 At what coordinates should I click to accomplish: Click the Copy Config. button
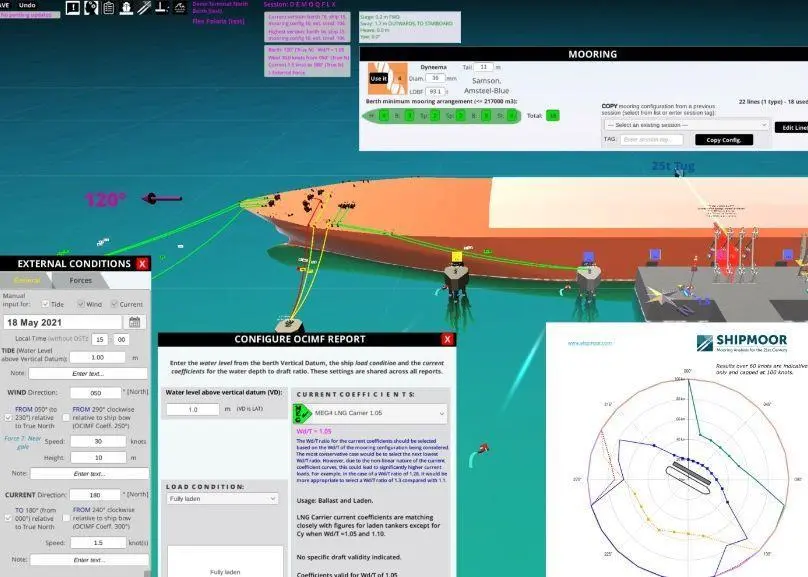(x=723, y=140)
